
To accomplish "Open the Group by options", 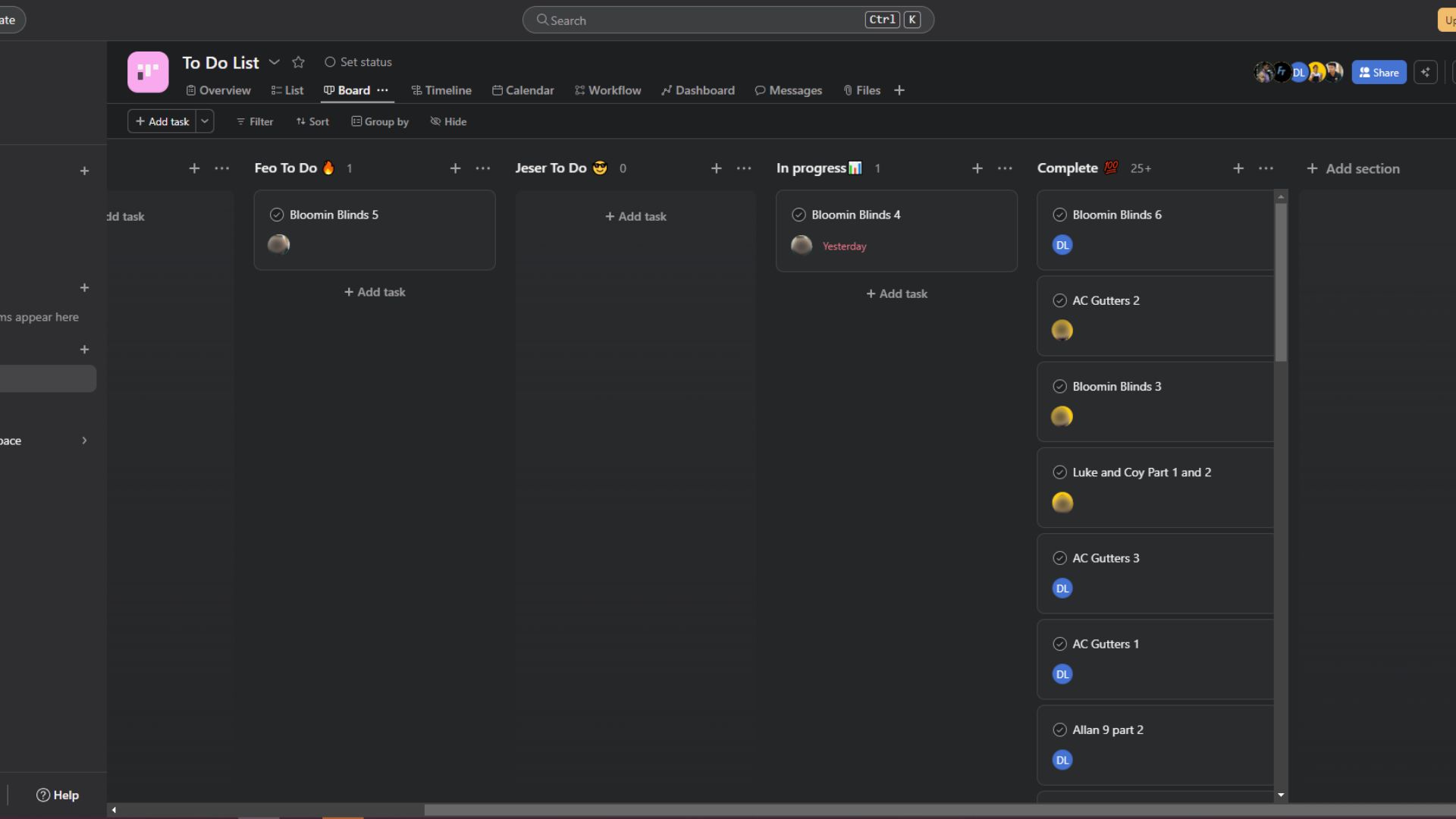I will pyautogui.click(x=380, y=121).
